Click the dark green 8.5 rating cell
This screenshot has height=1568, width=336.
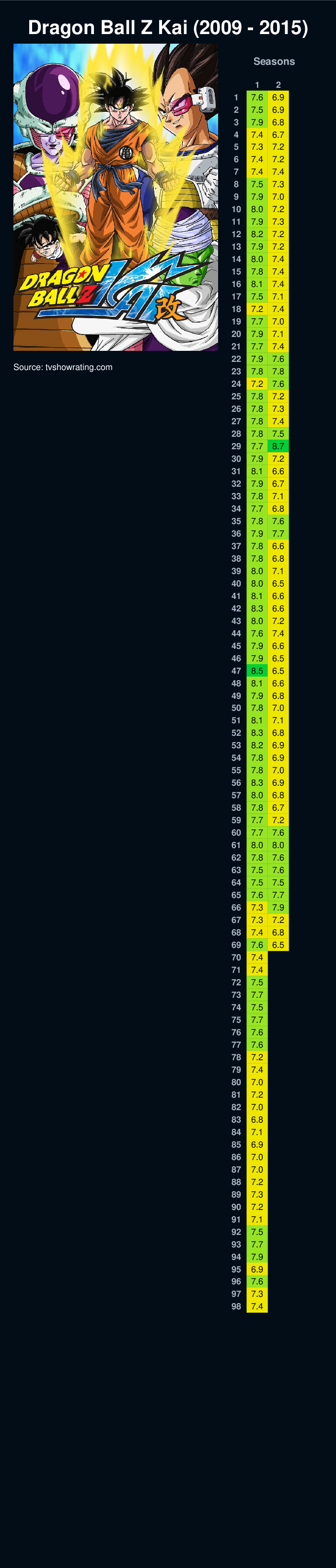pyautogui.click(x=257, y=671)
